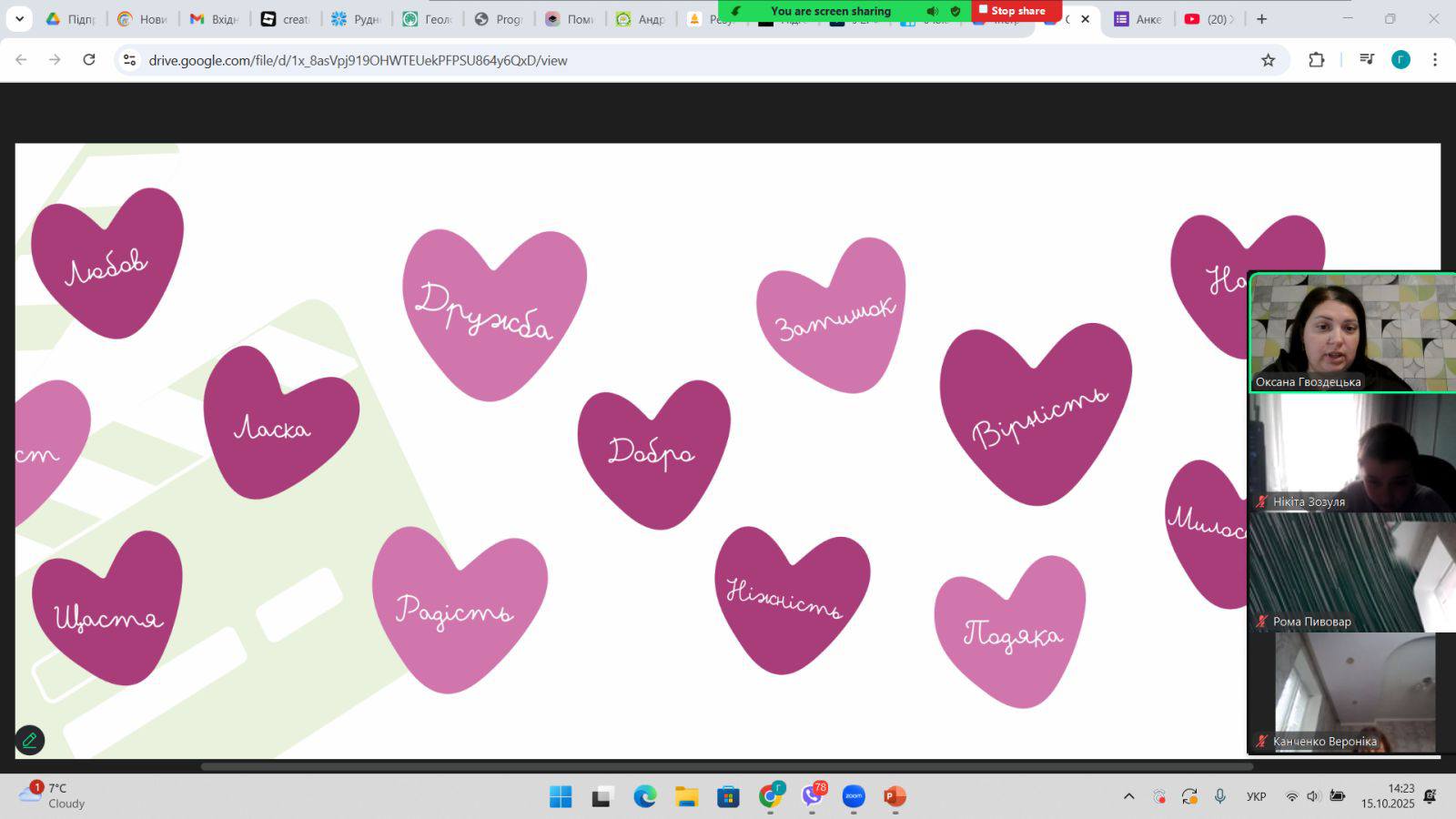Click the site information icon in address bar

(130, 60)
